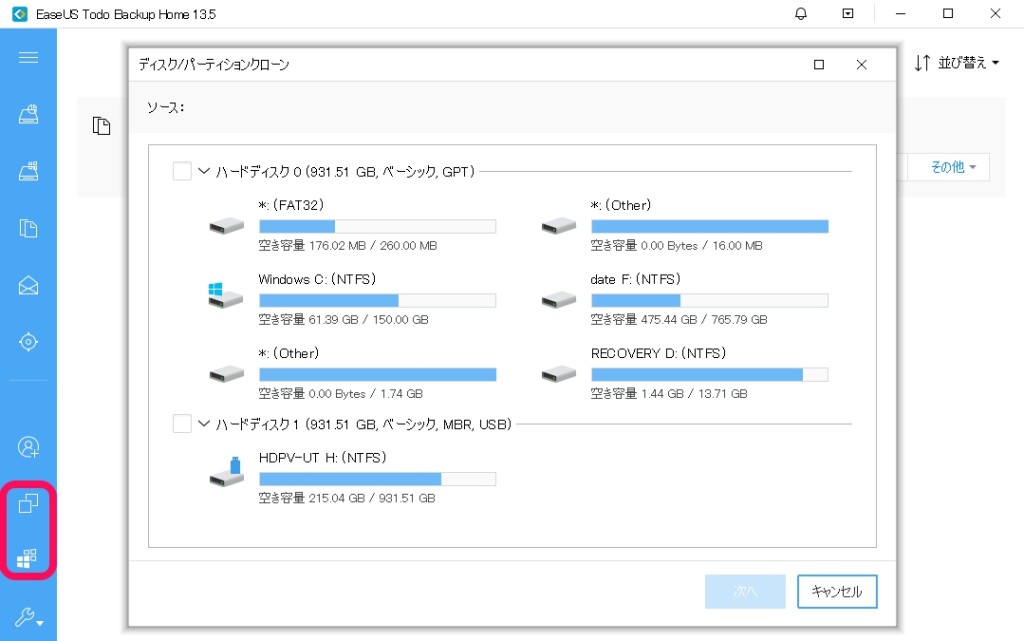Open the Clone tool in the sidebar
Viewport: 1024px width, 641px height.
28,503
